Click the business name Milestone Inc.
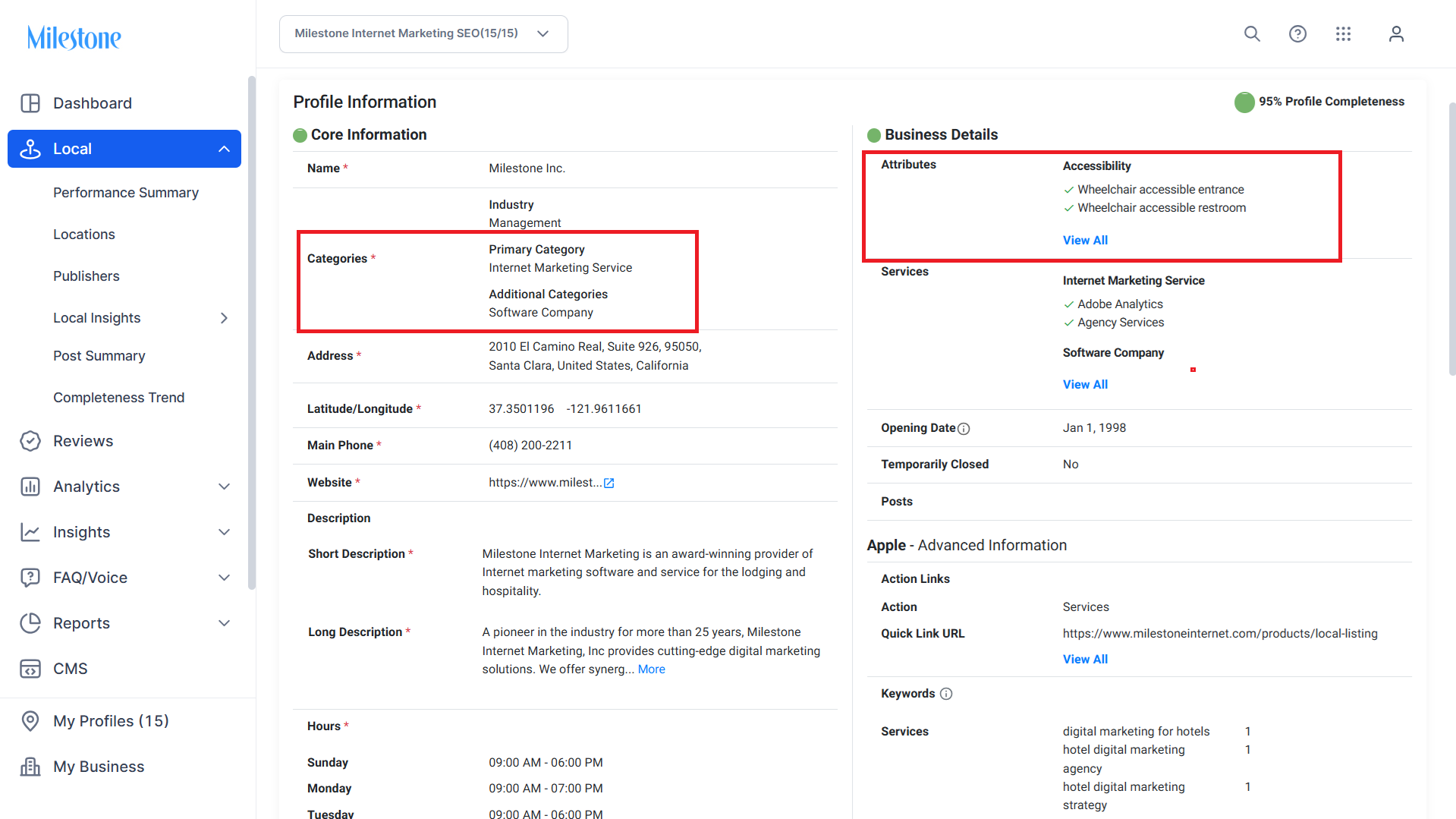The image size is (1456, 819). click(527, 169)
